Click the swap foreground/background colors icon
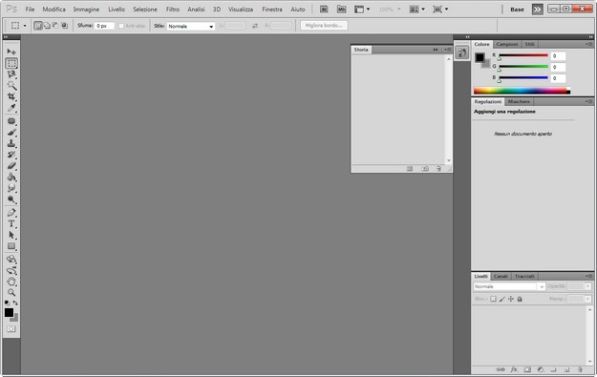 tap(15, 303)
